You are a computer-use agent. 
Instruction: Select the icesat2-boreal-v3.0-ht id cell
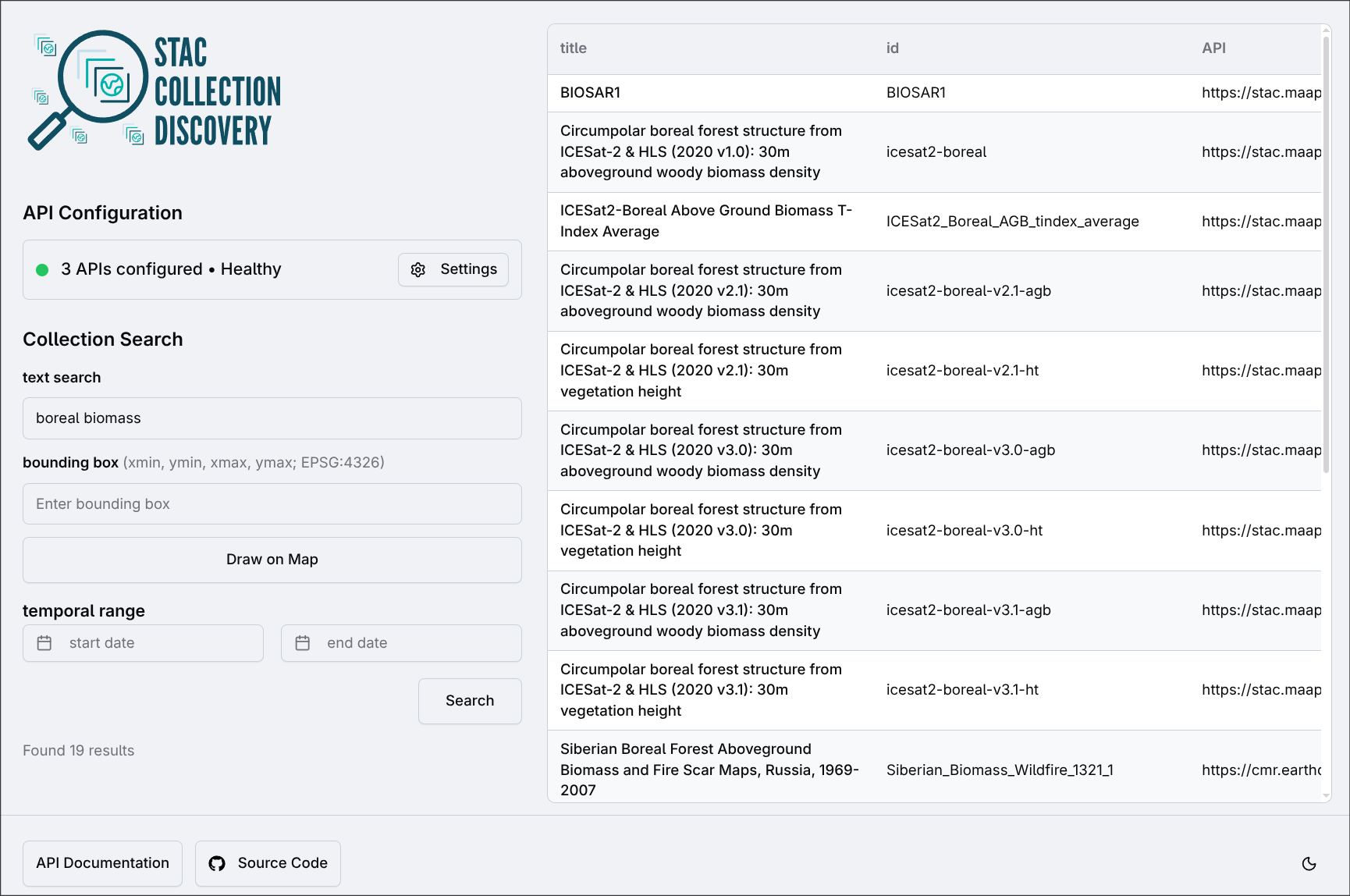(x=965, y=531)
